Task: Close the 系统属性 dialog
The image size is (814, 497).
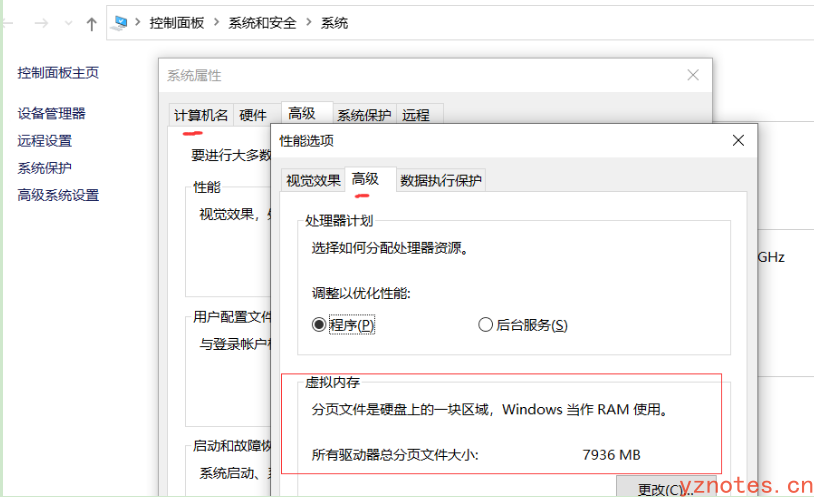Action: coord(692,75)
